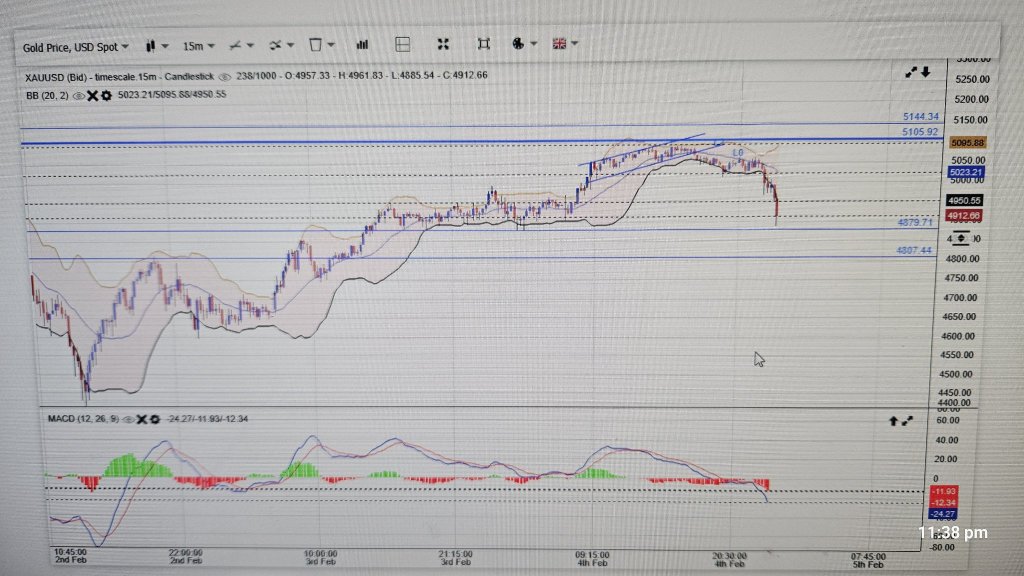
Task: Open the 15m timeframe dropdown
Action: pyautogui.click(x=198, y=46)
